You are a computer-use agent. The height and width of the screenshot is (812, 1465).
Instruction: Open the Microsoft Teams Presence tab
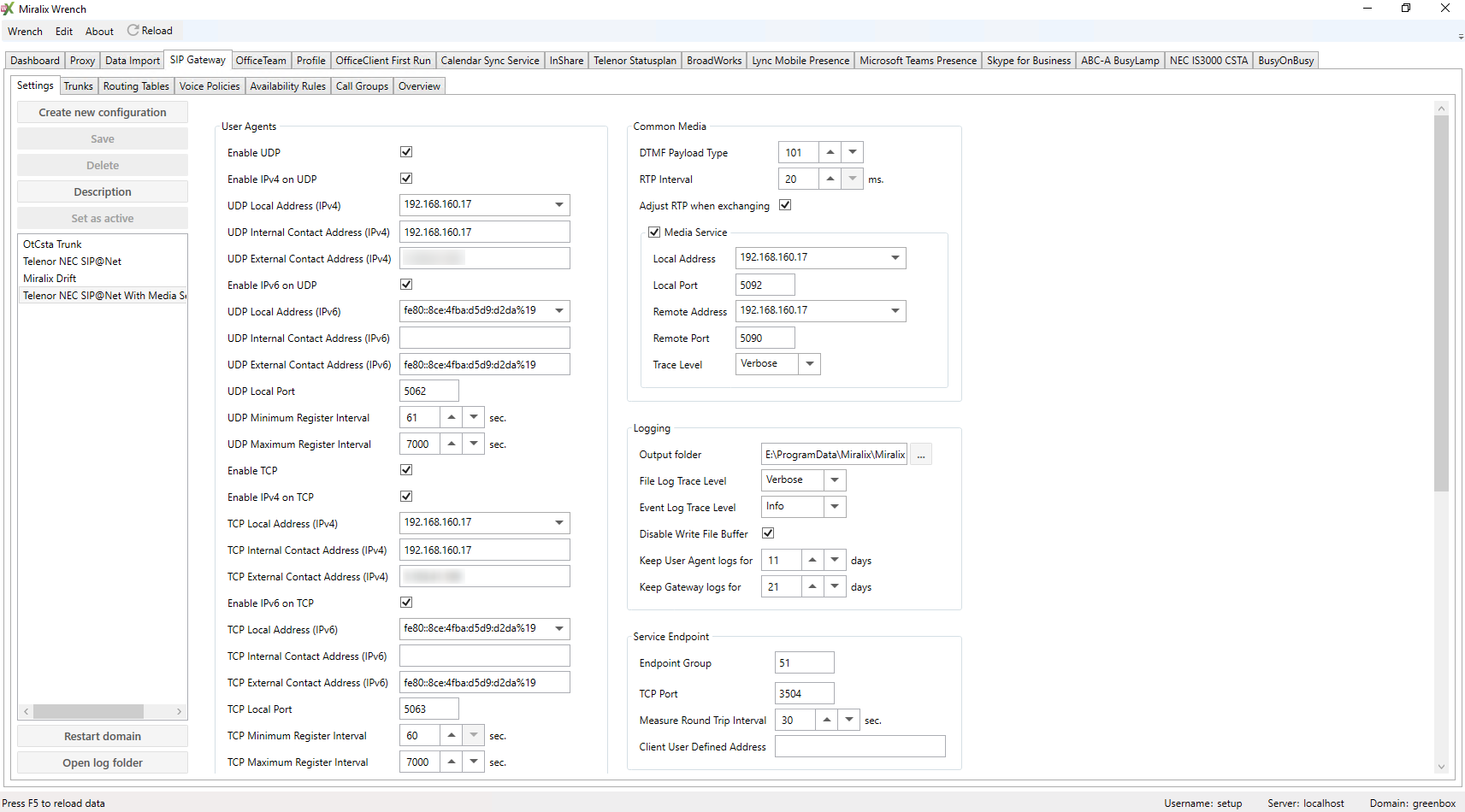point(918,61)
